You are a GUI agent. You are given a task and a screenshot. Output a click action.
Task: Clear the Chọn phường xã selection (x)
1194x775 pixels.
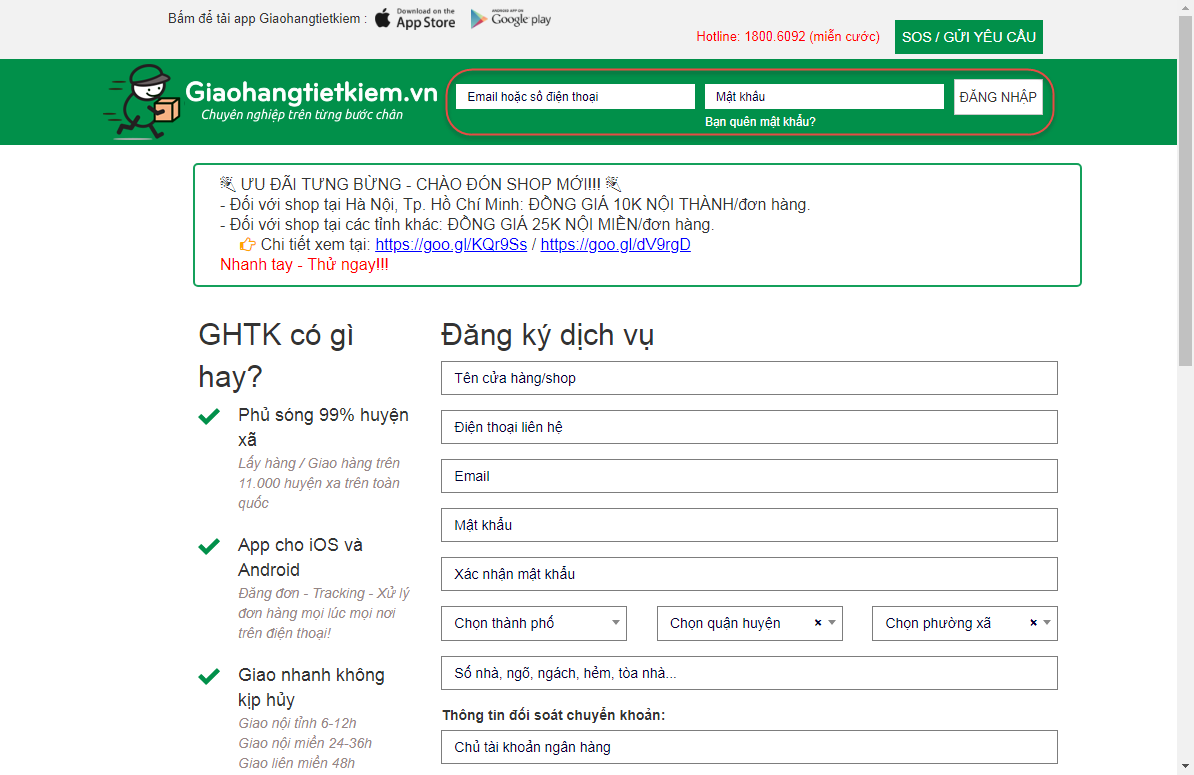coord(1033,623)
